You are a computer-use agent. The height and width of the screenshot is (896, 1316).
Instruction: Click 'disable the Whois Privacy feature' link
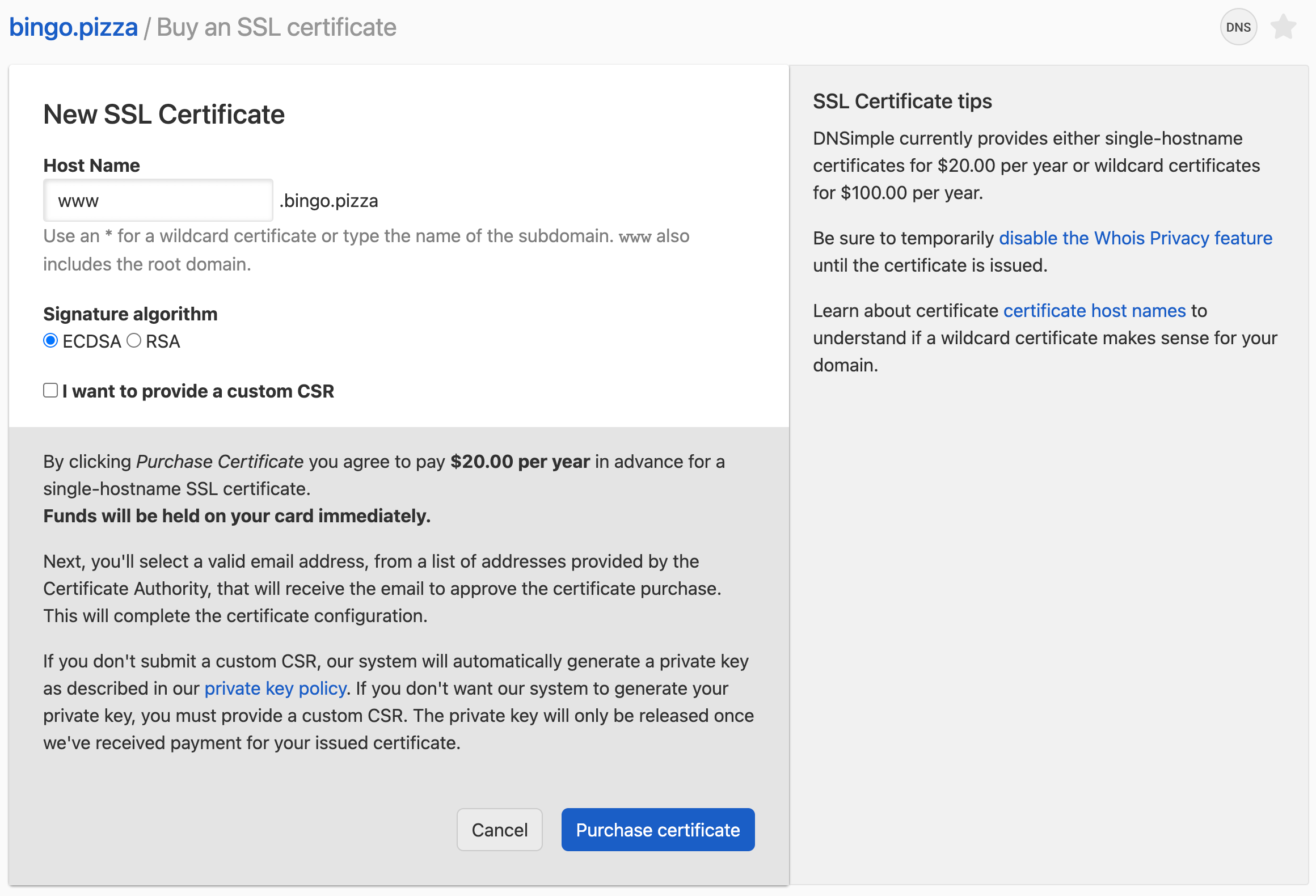pyautogui.click(x=1136, y=238)
